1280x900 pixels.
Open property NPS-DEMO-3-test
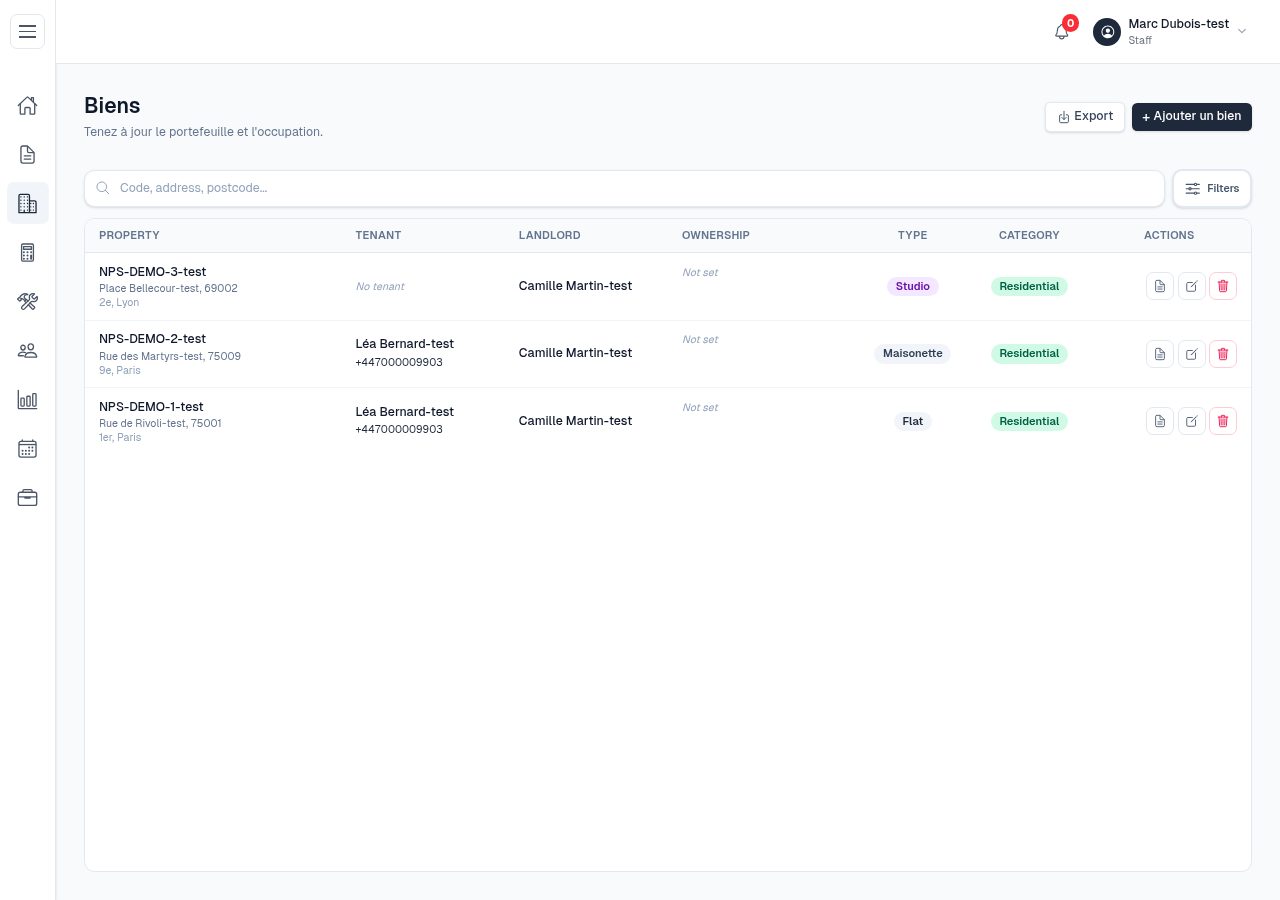click(153, 272)
